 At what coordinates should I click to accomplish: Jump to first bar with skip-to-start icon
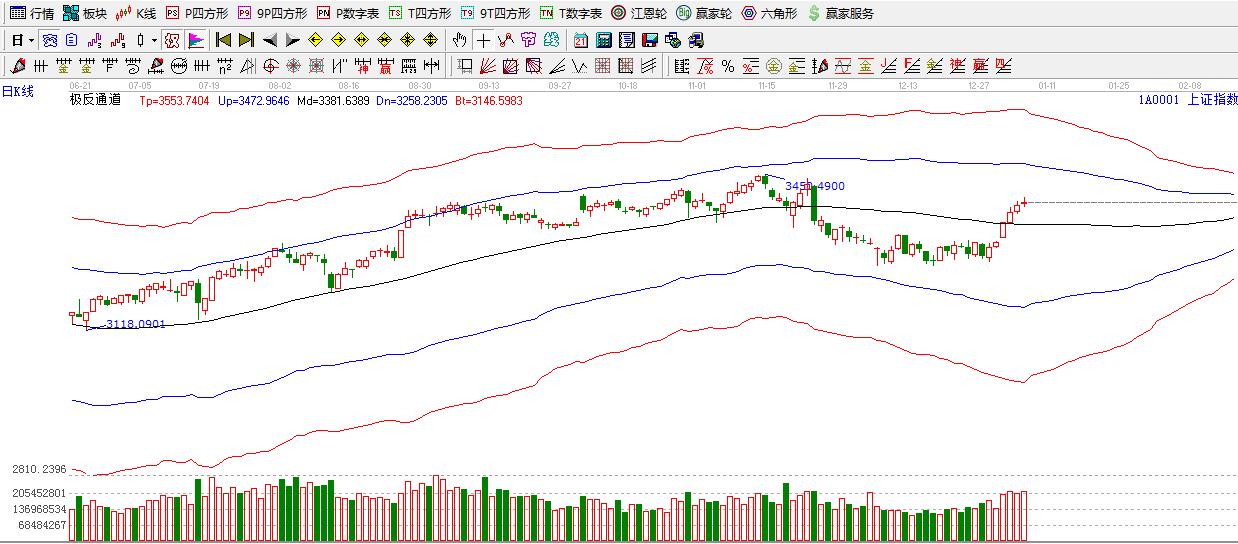[x=224, y=41]
